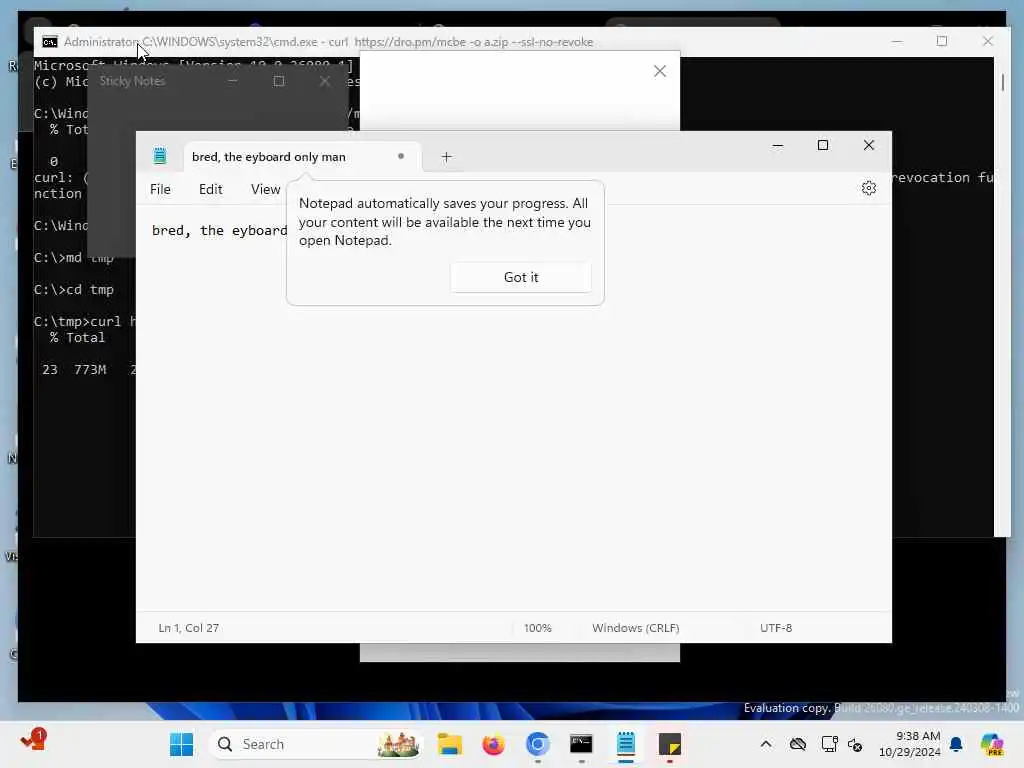Switch to the Command Prompt taskbar icon
The width and height of the screenshot is (1024, 768).
(x=581, y=744)
